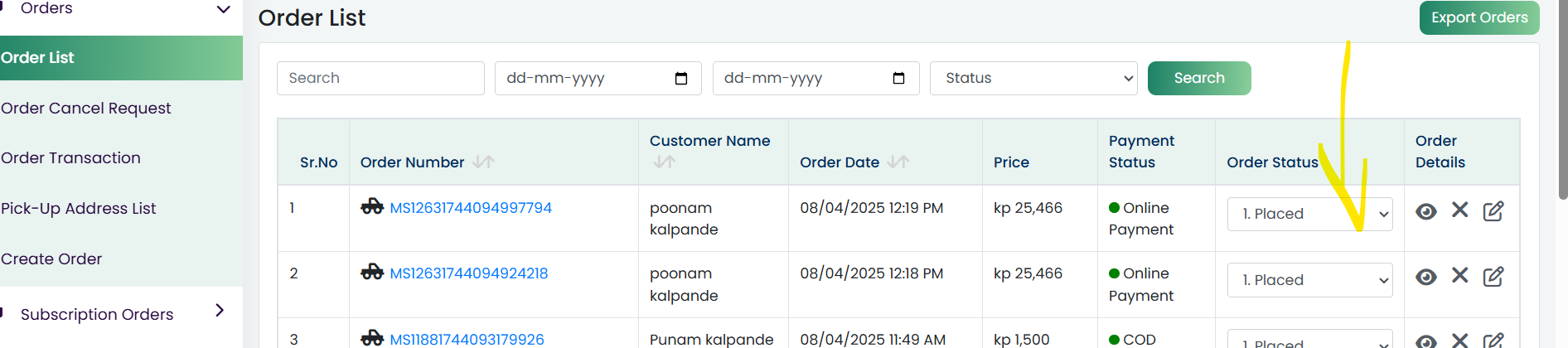Collapse the Orders sidebar menu
This screenshot has height=348, width=1568.
coord(223,9)
